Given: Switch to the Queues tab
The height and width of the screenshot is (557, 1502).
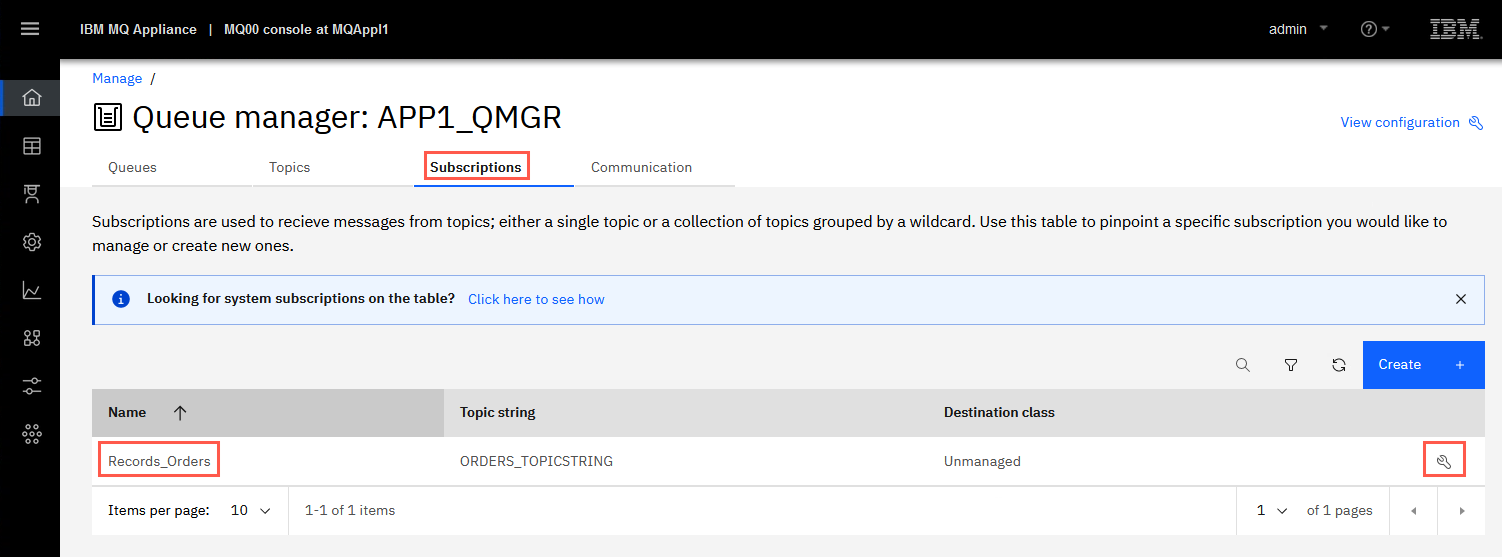Looking at the screenshot, I should (x=133, y=167).
